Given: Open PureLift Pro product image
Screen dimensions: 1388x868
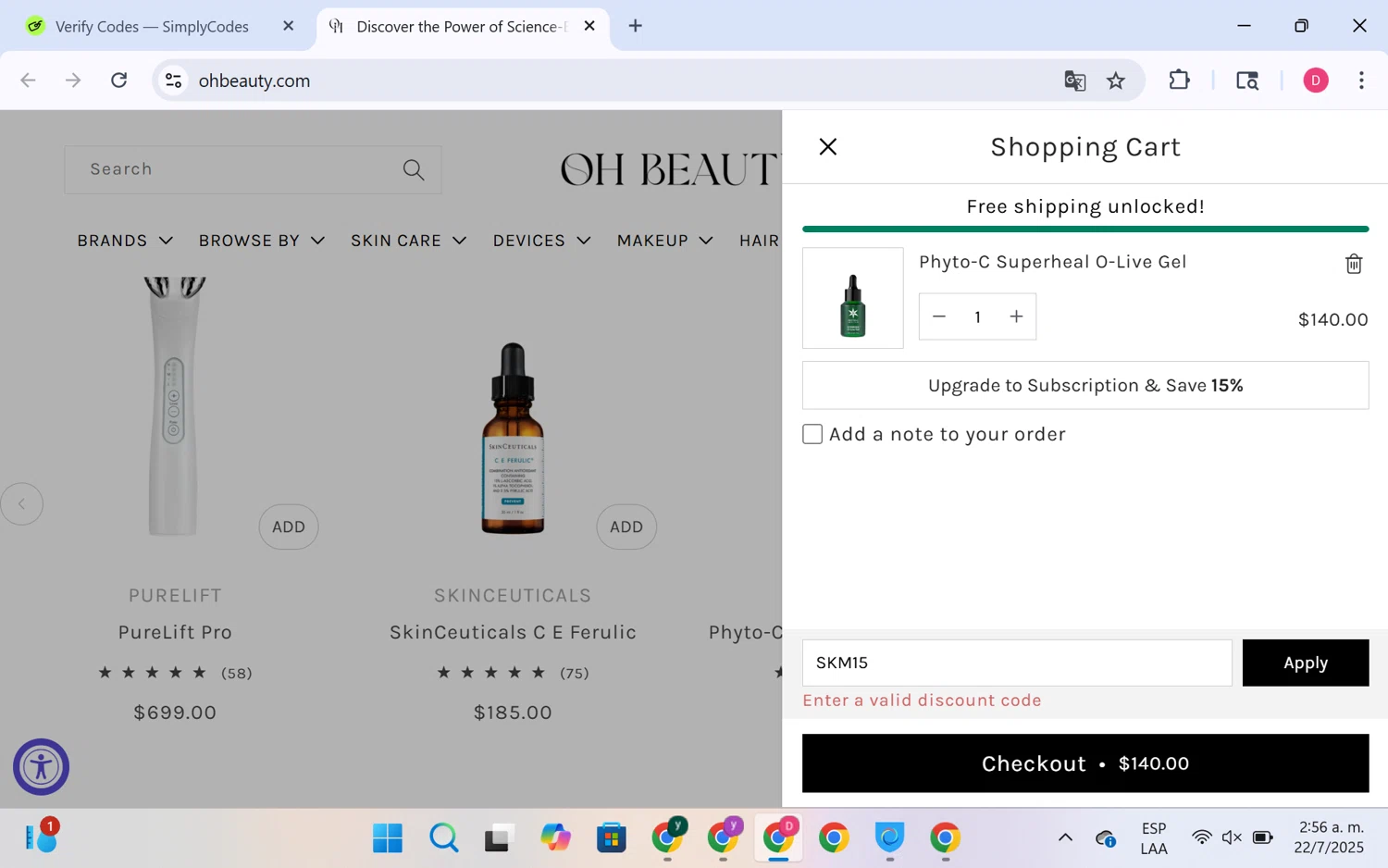Looking at the screenshot, I should click(x=174, y=405).
